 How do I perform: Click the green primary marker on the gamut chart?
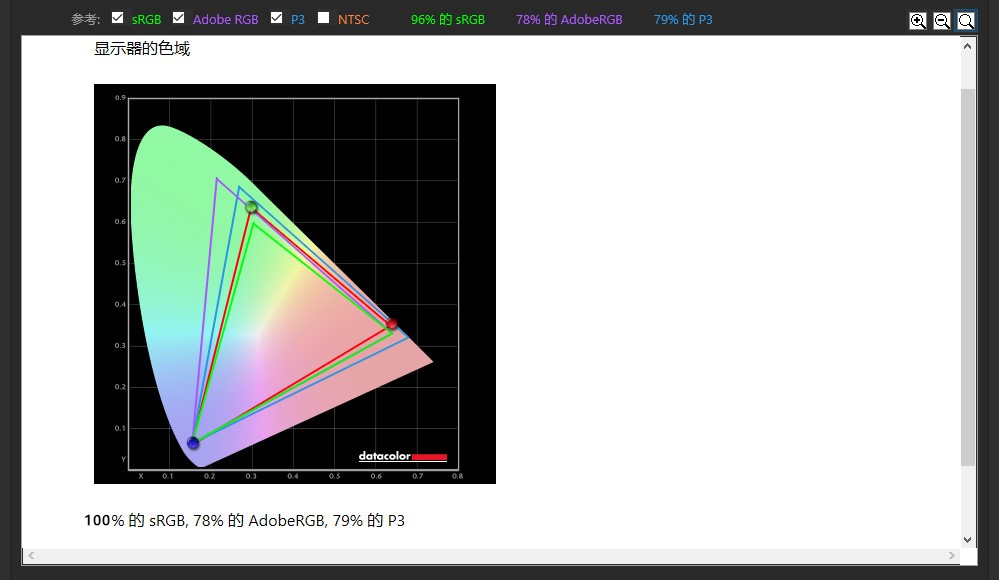[252, 207]
